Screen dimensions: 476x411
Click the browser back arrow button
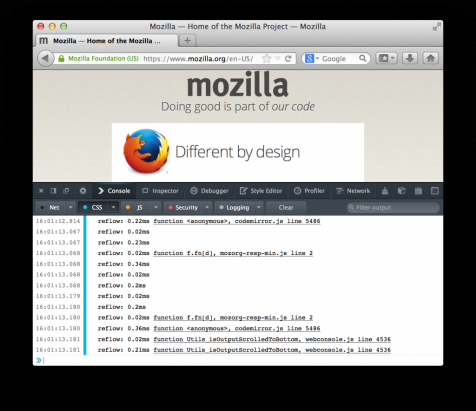tap(45, 59)
